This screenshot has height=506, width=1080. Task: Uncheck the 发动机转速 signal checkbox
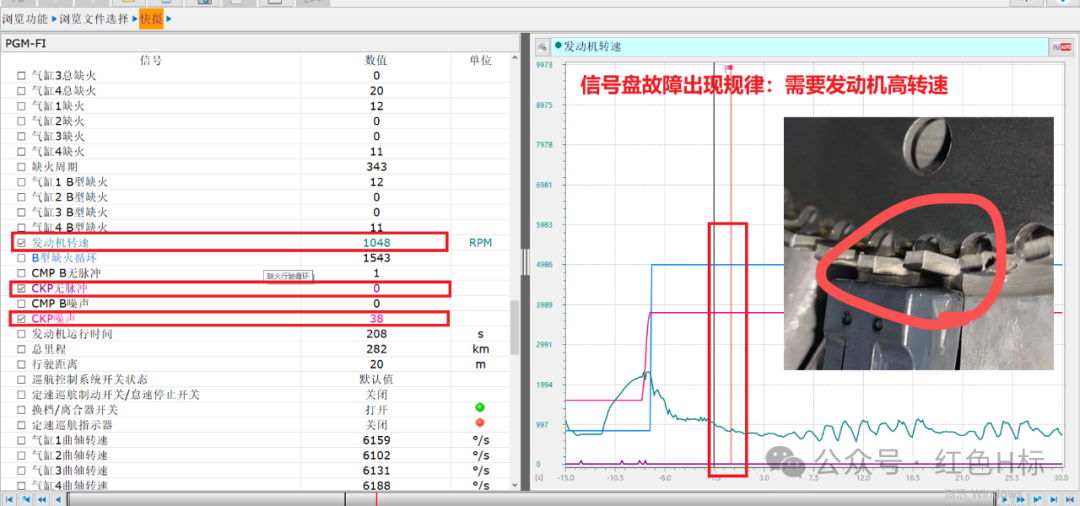21,243
